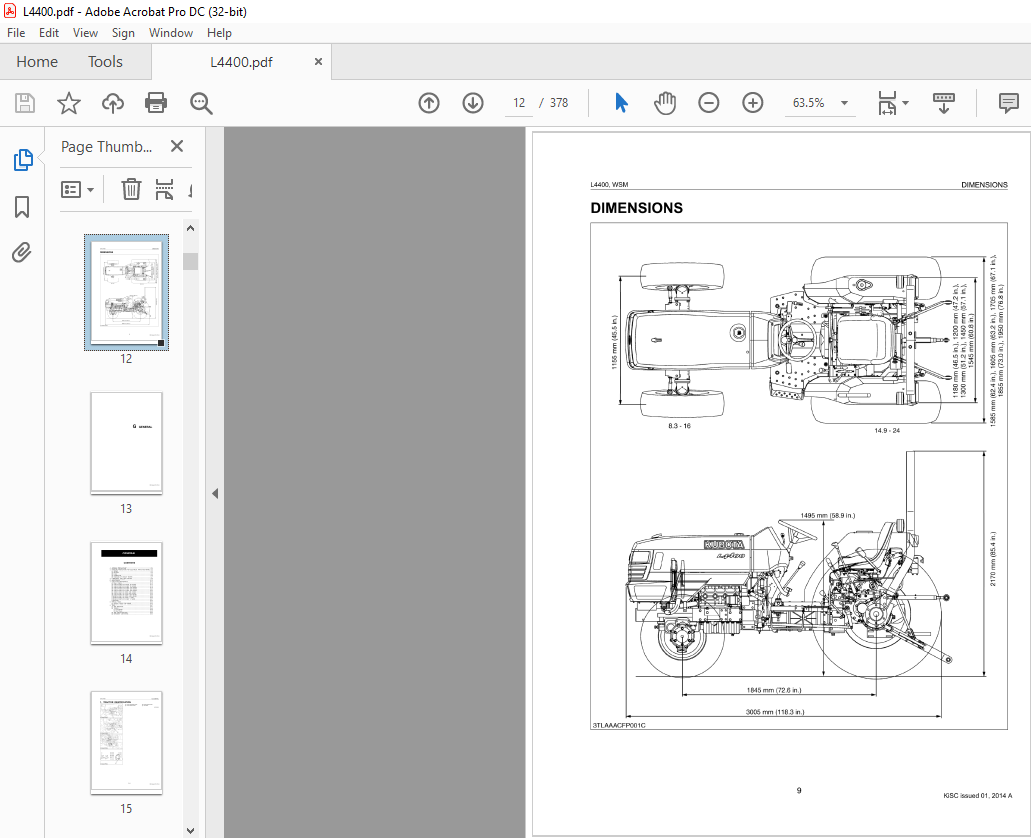This screenshot has height=838, width=1031.
Task: Click thumbnail scrollbar up arrow
Action: (191, 228)
